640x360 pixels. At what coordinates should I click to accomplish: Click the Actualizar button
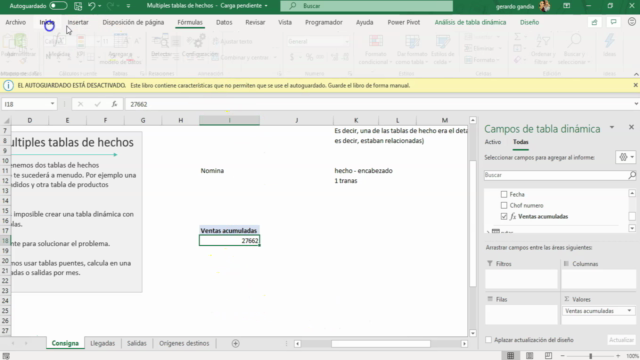click(622, 340)
